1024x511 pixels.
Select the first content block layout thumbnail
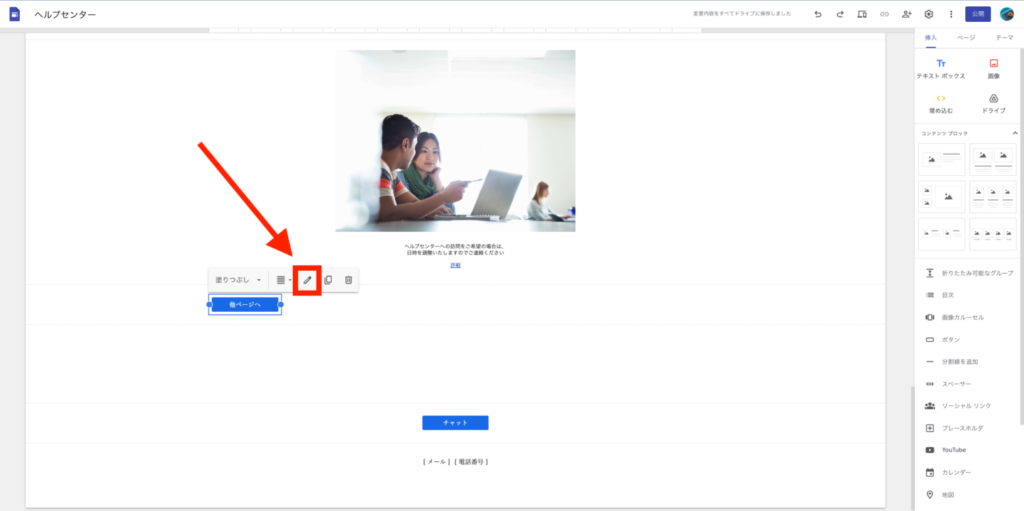click(x=941, y=159)
